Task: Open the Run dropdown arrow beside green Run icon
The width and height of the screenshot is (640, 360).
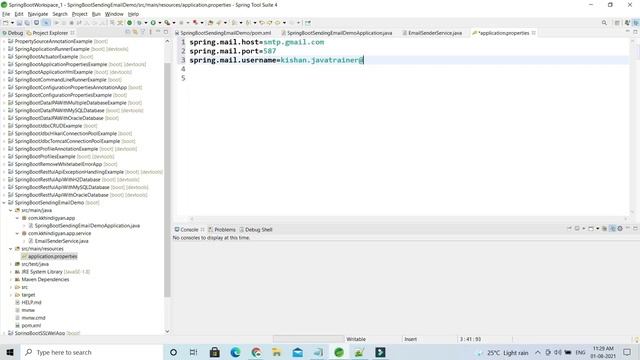Action: pos(160,23)
